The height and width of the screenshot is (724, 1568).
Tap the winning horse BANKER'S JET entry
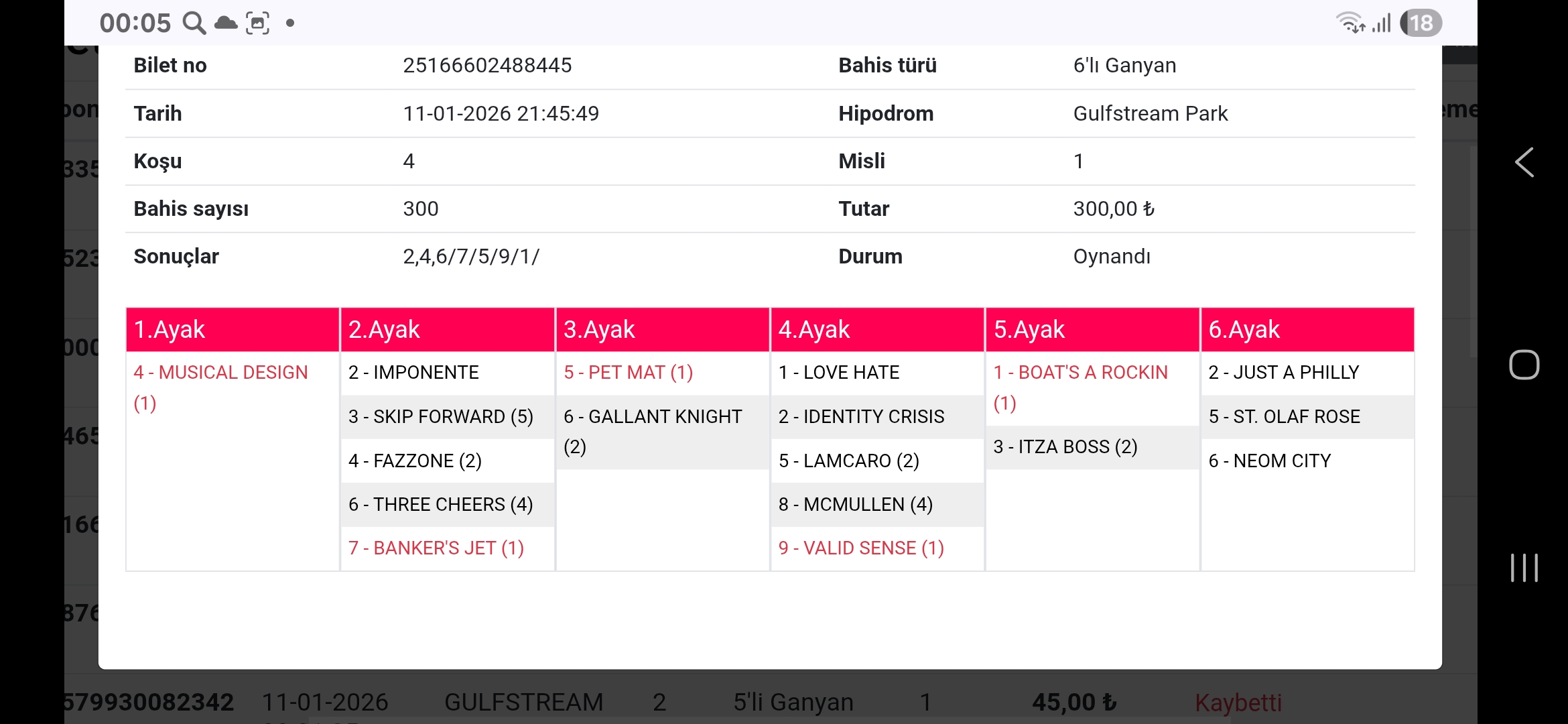coord(436,548)
